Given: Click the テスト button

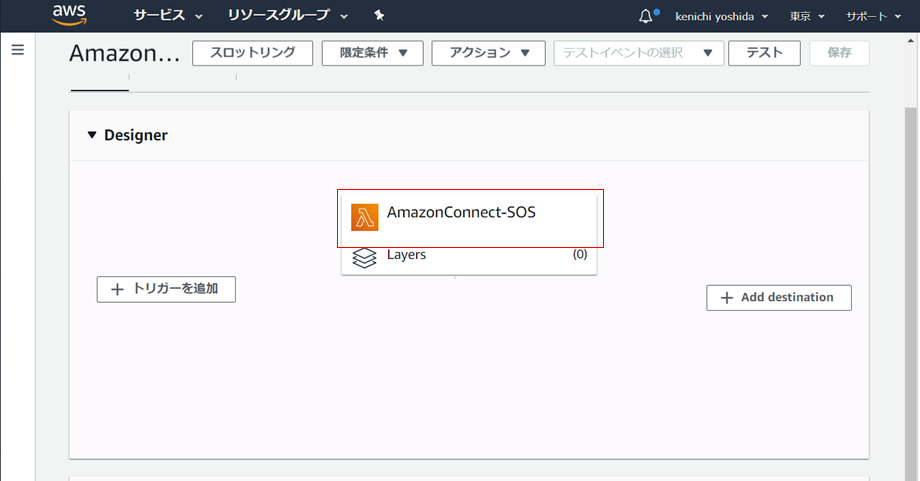Looking at the screenshot, I should [764, 53].
